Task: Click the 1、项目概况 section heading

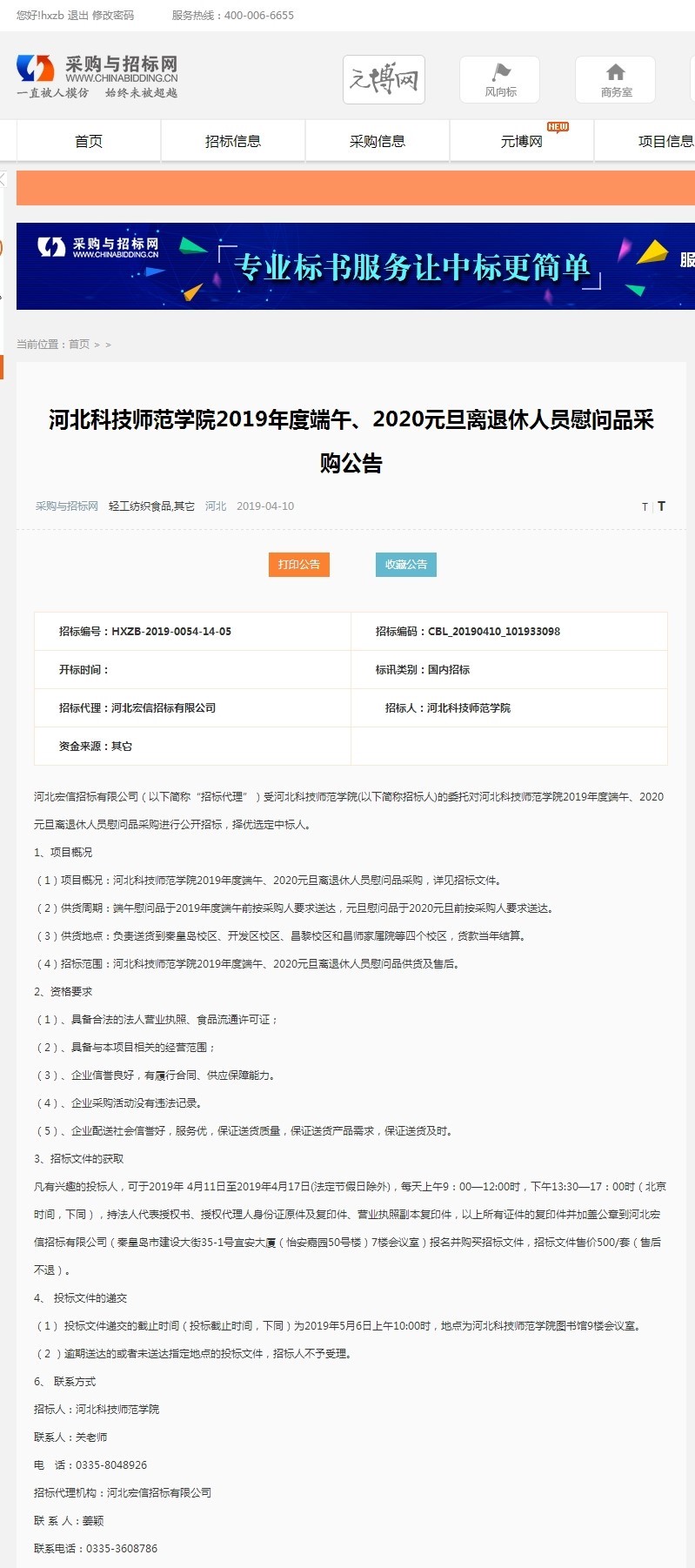Action: (63, 853)
